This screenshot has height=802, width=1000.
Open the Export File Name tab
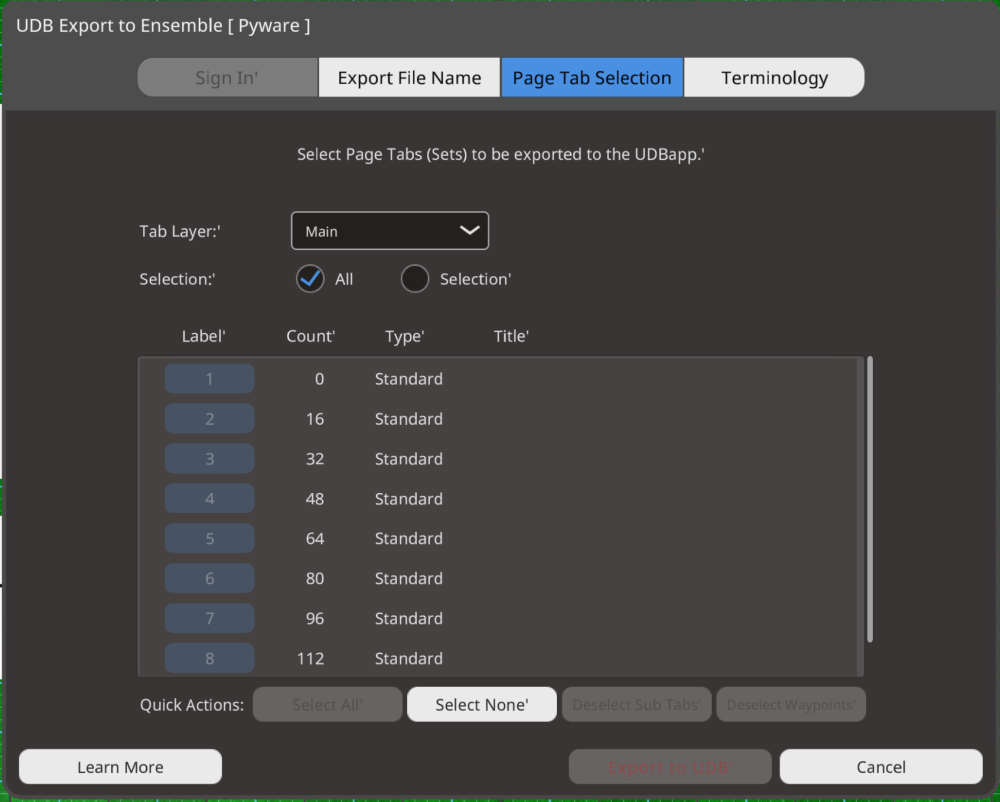(409, 77)
